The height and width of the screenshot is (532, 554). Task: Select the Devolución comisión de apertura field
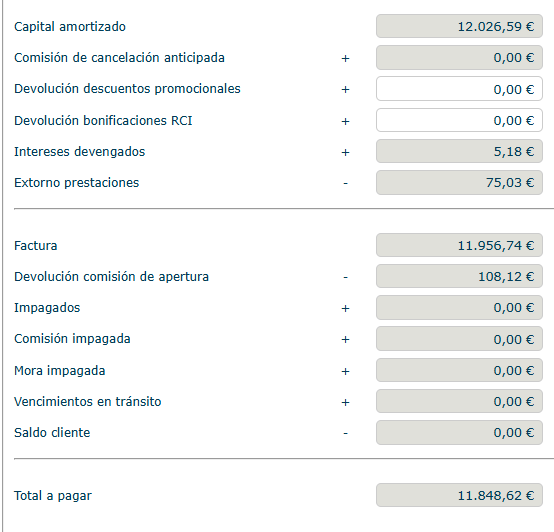(459, 276)
